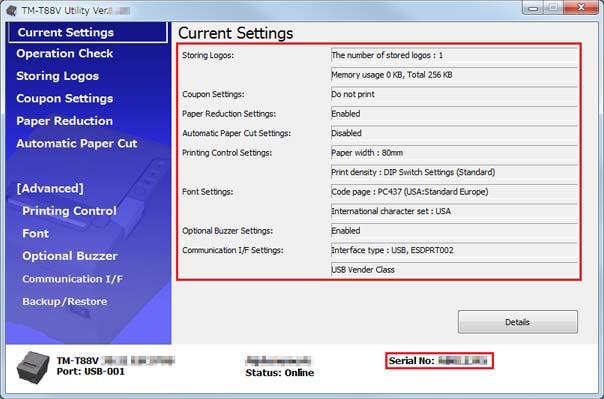Select the Current Settings menu item
The image size is (604, 399).
coord(87,32)
